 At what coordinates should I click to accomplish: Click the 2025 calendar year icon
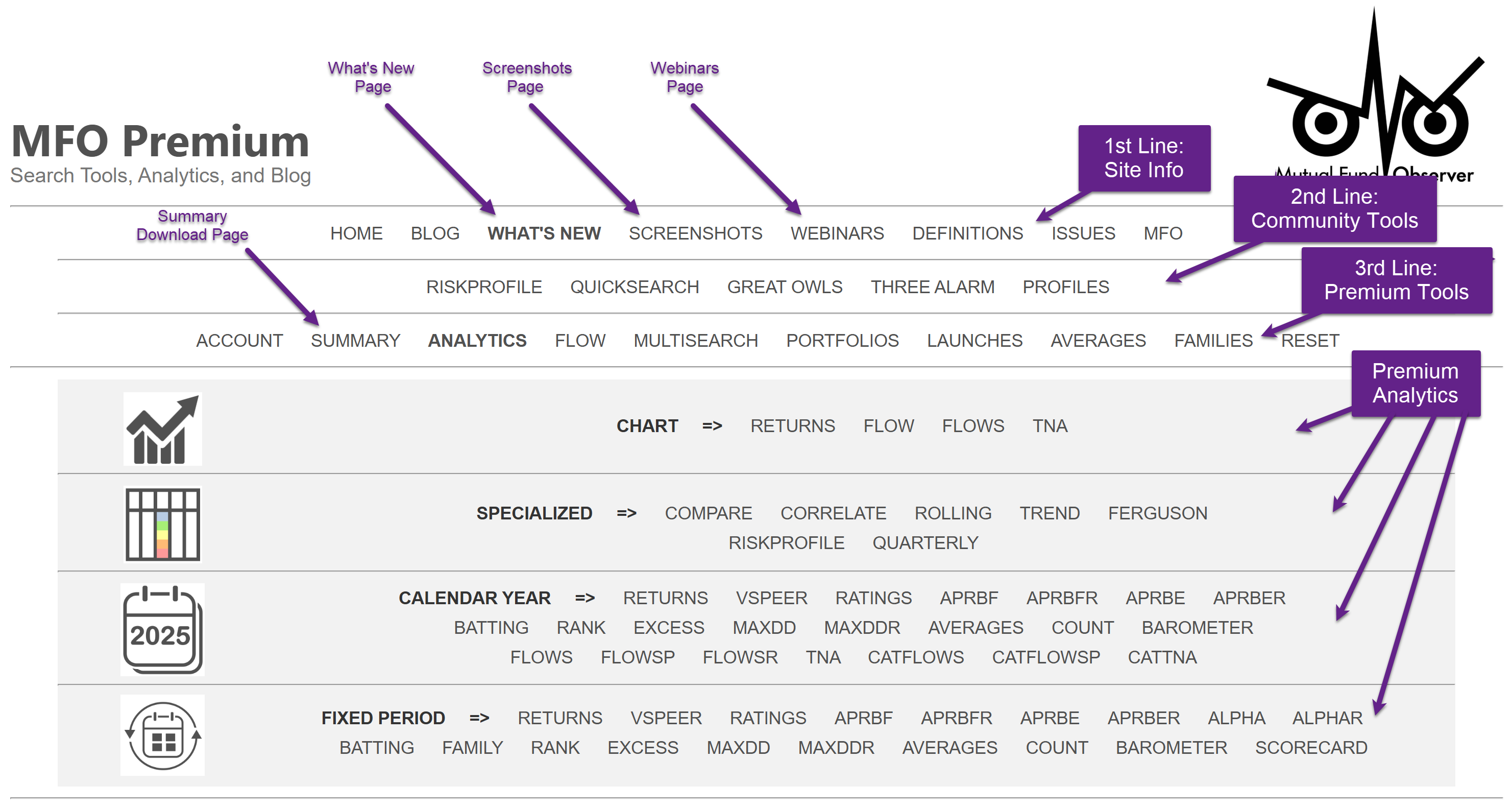click(163, 629)
